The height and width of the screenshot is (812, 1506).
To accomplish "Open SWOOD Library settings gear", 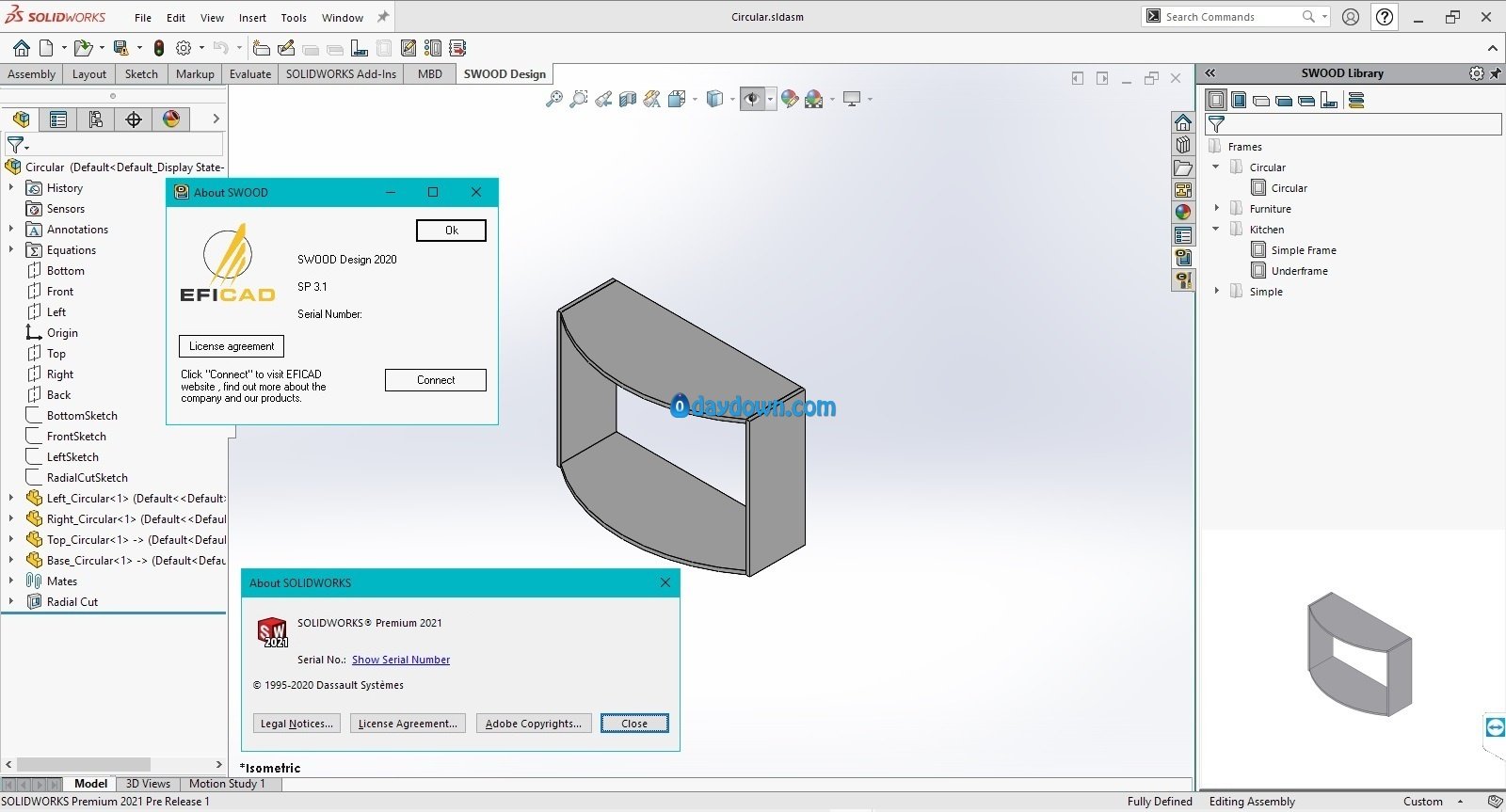I will click(x=1476, y=73).
